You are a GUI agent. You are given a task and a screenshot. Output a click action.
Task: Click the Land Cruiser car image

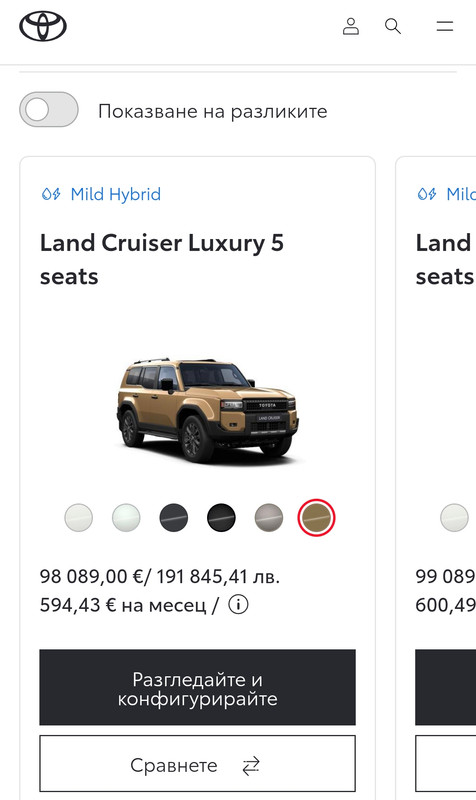coord(208,409)
